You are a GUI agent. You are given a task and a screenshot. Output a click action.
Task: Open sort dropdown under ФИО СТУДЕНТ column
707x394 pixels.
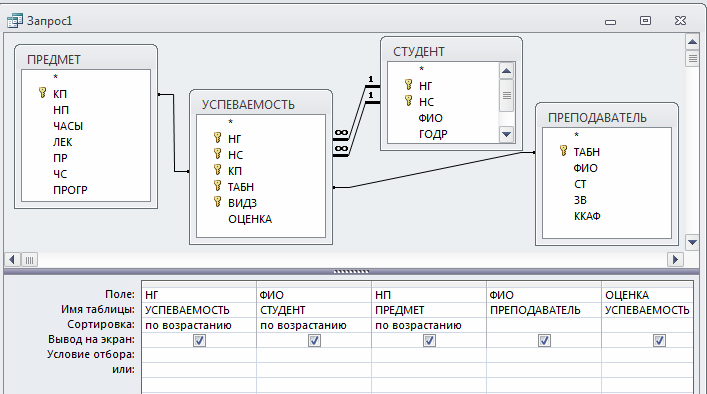click(314, 325)
